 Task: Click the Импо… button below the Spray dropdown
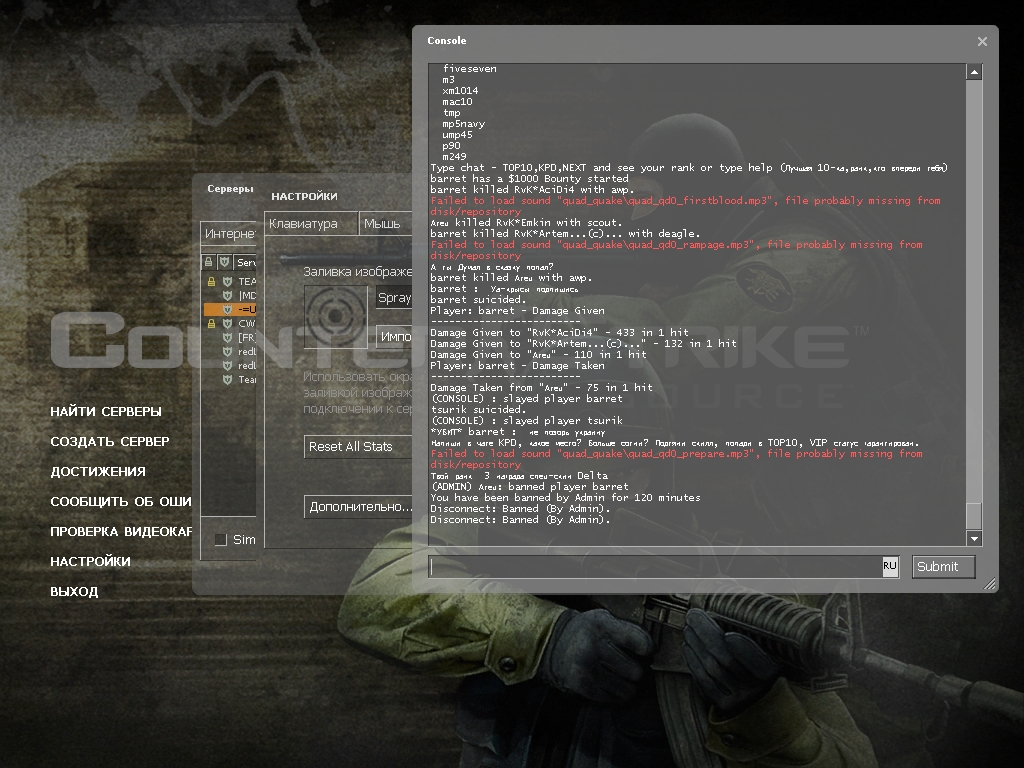[x=394, y=337]
